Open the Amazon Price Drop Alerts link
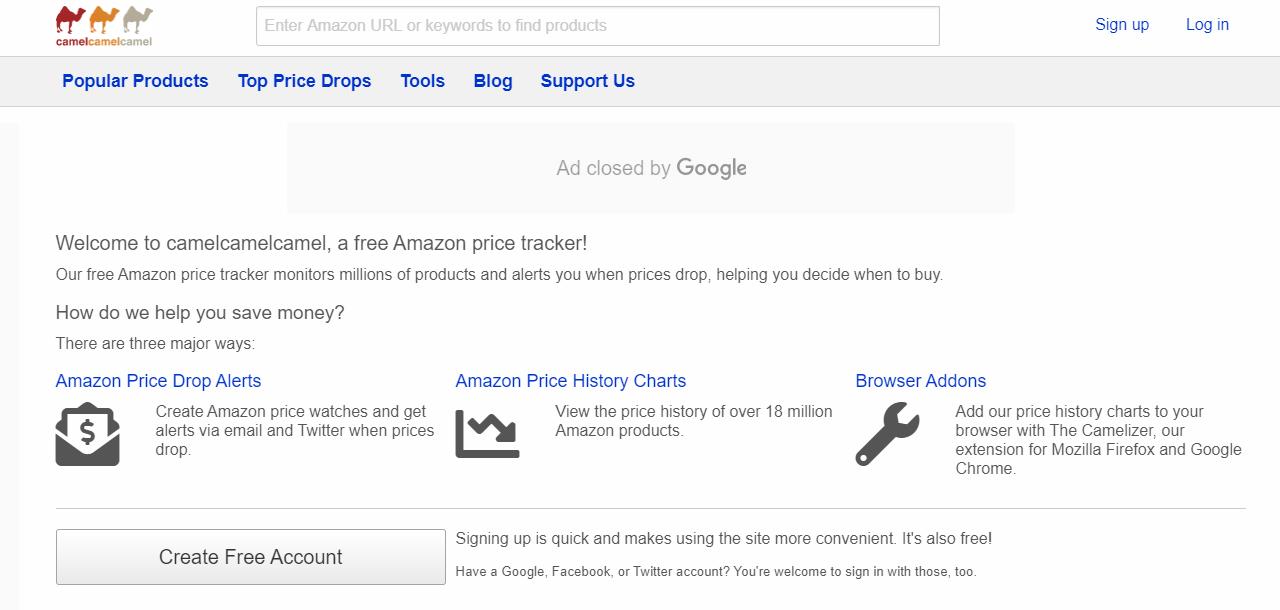The image size is (1280, 610). pos(158,381)
